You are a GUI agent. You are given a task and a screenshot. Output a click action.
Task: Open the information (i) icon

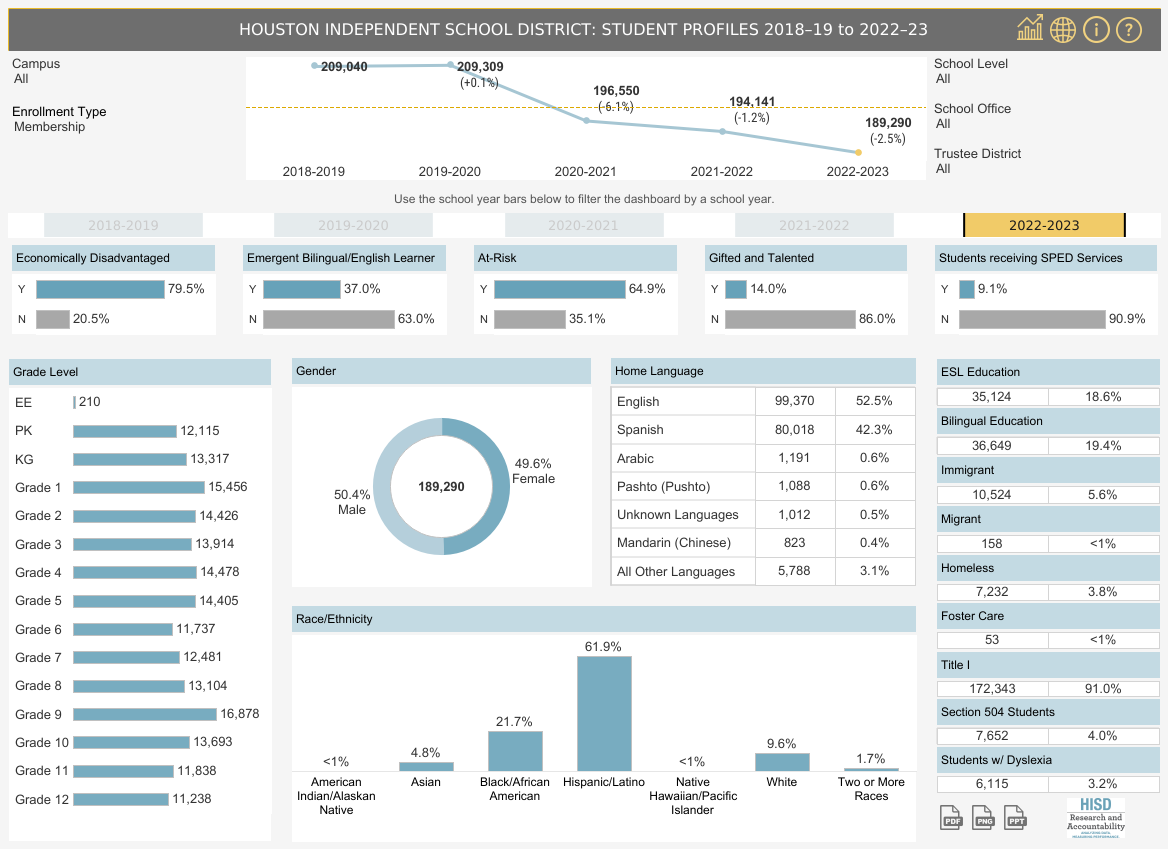[1096, 30]
